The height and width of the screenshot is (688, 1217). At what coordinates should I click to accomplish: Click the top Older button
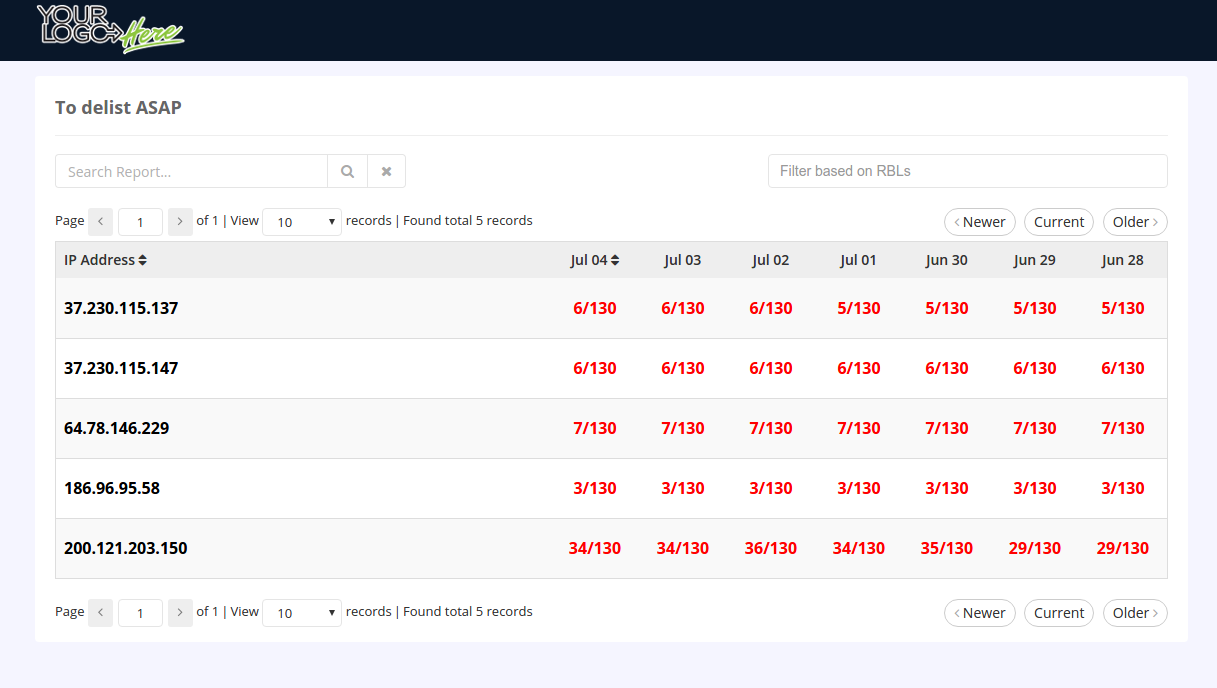pos(1135,222)
